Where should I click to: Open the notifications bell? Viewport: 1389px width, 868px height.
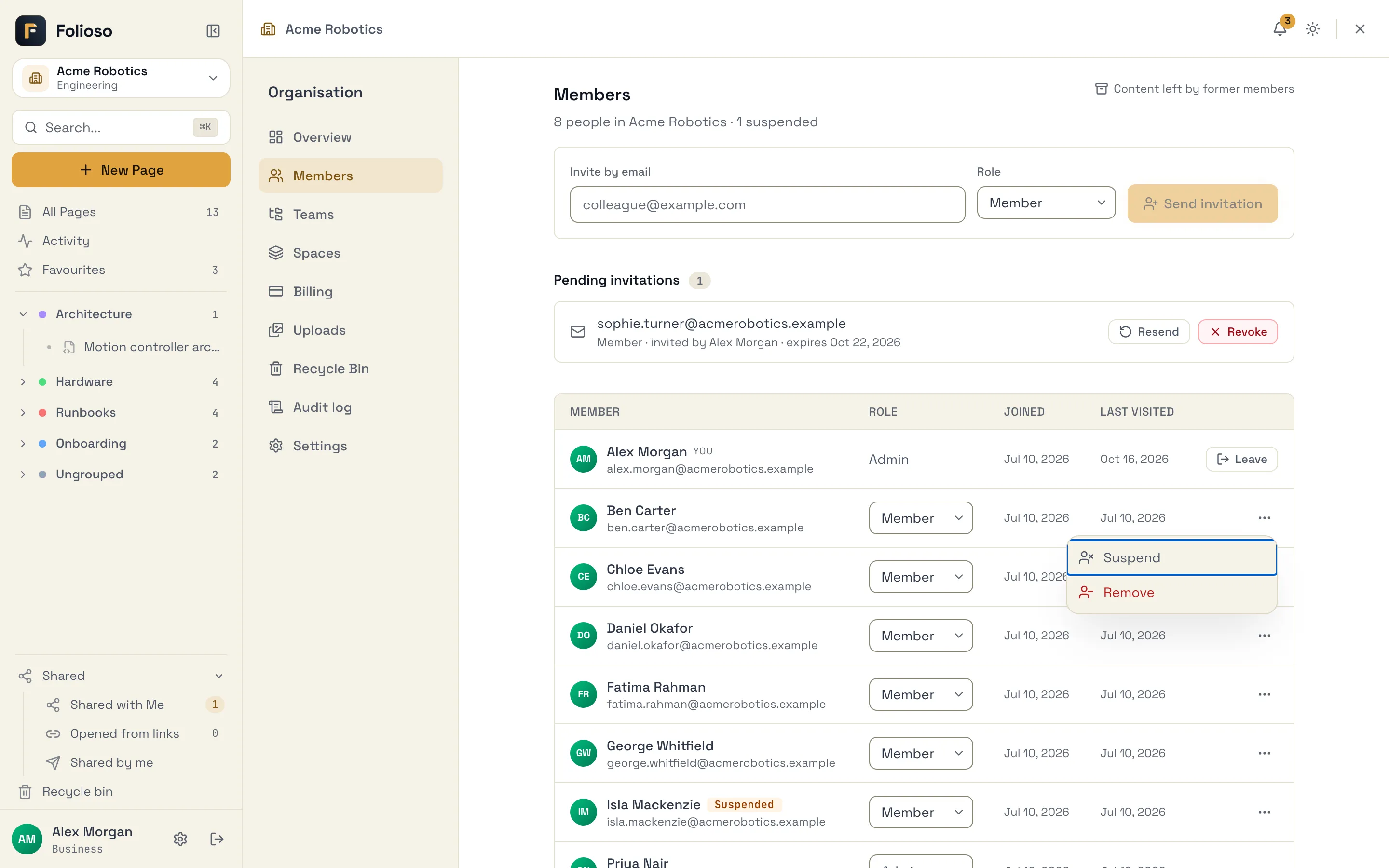pos(1280,29)
